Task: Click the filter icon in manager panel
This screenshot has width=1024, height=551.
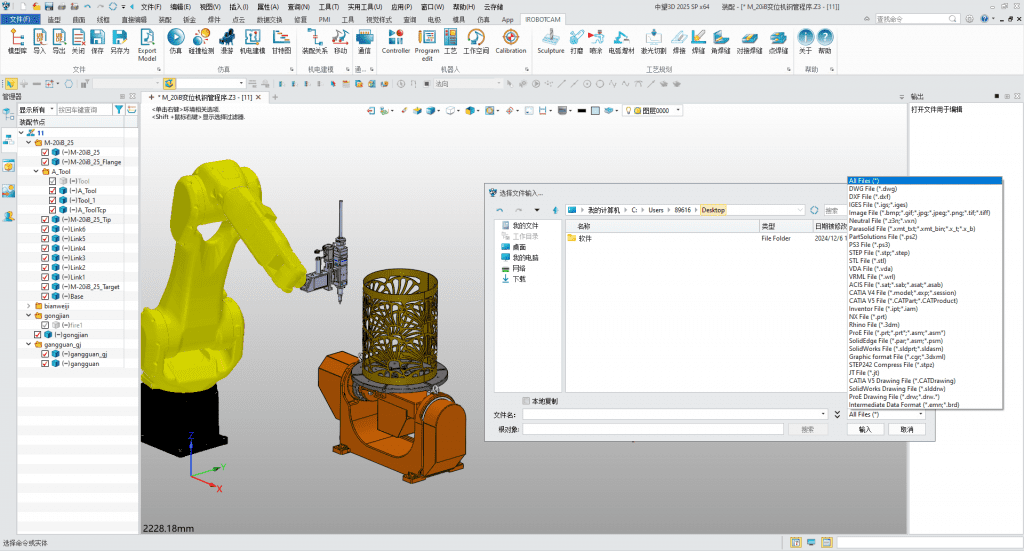Action: point(118,110)
